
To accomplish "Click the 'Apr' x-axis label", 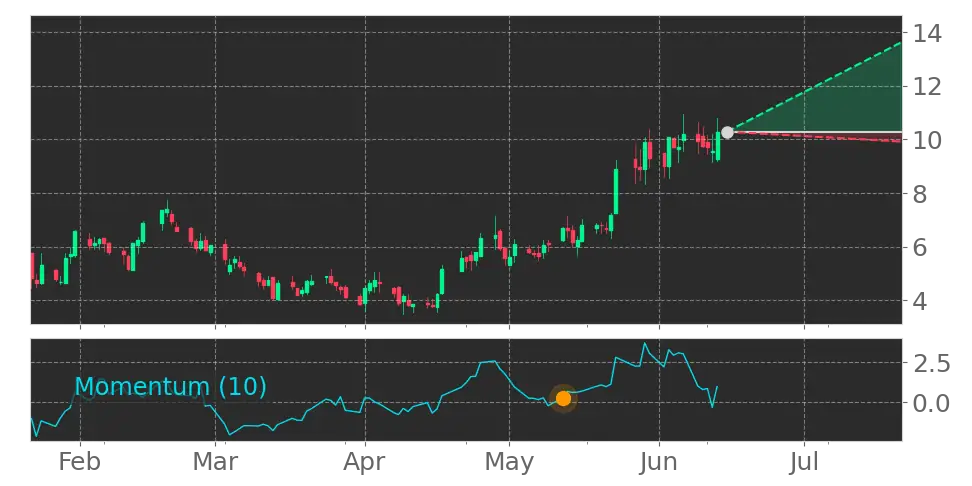I will (x=364, y=462).
